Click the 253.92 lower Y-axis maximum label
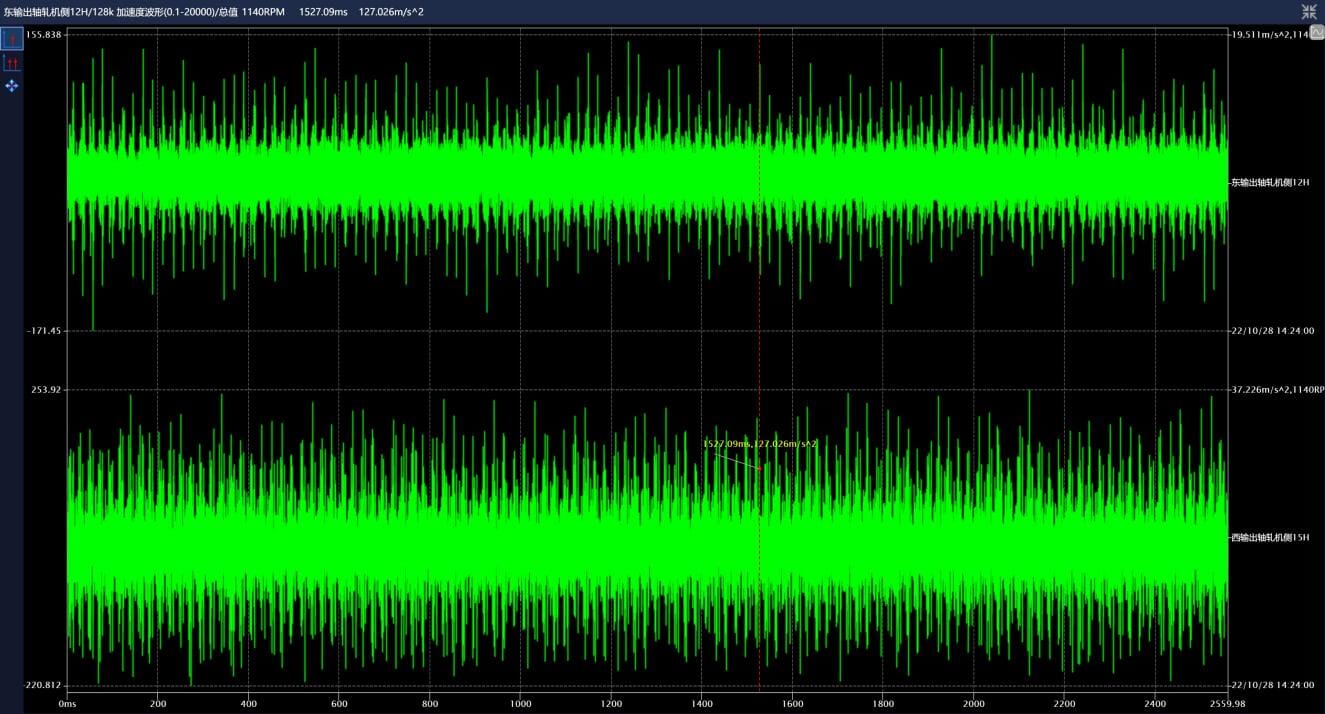Screen dimensions: 1325x714 click(x=46, y=389)
